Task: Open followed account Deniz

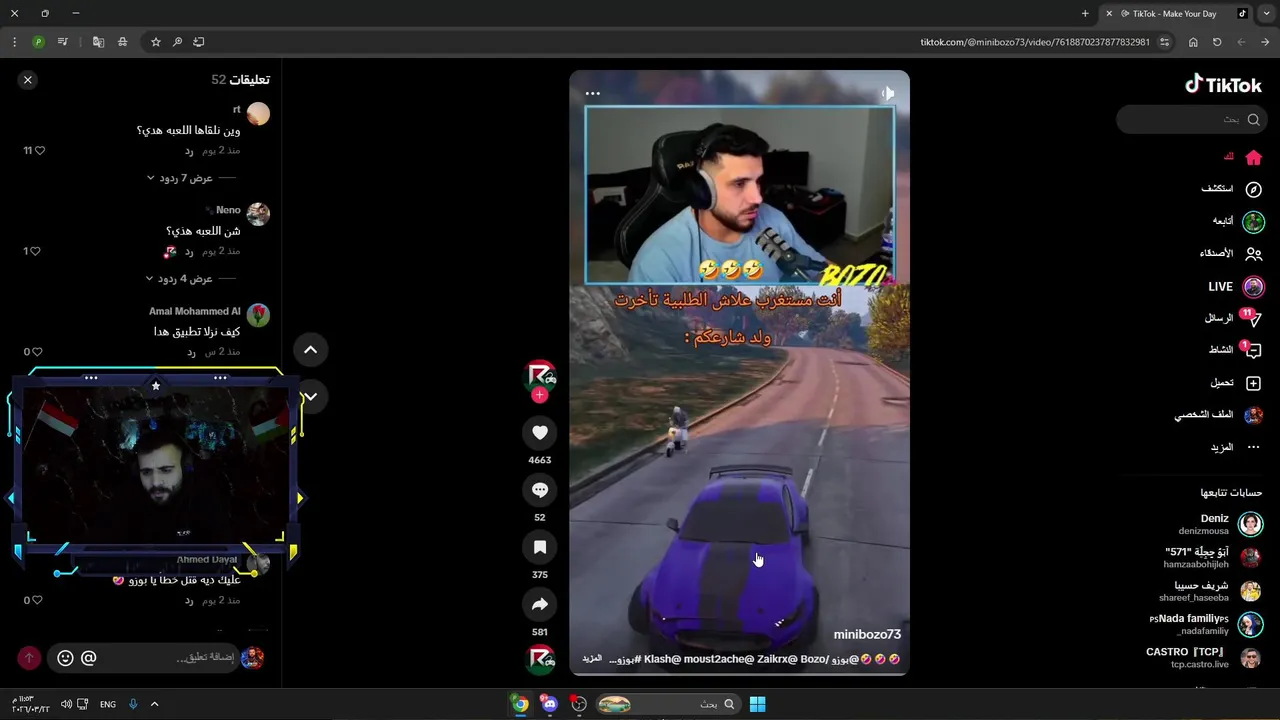Action: [x=1220, y=524]
